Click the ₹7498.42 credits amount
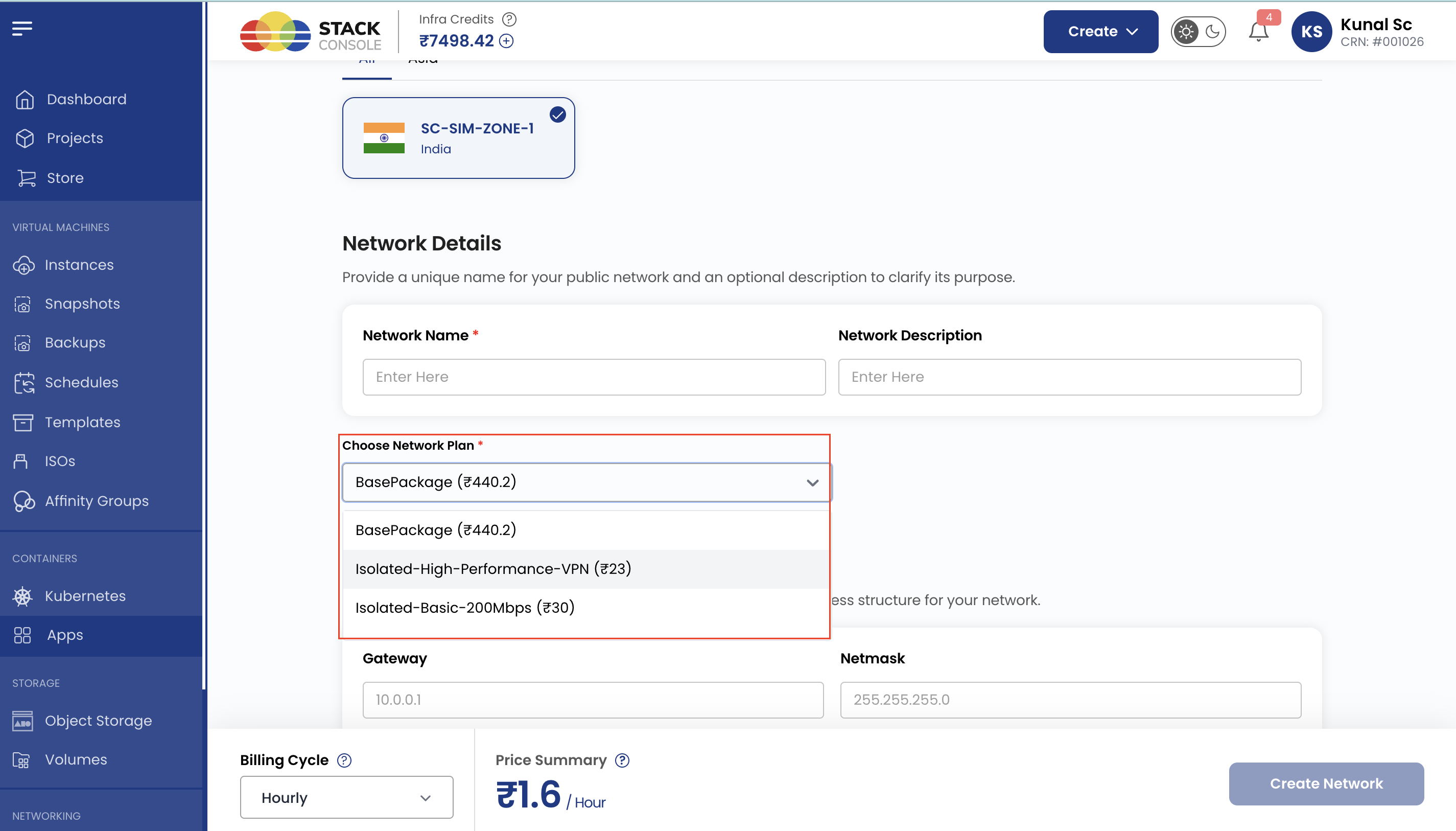The image size is (1456, 831). coord(456,41)
